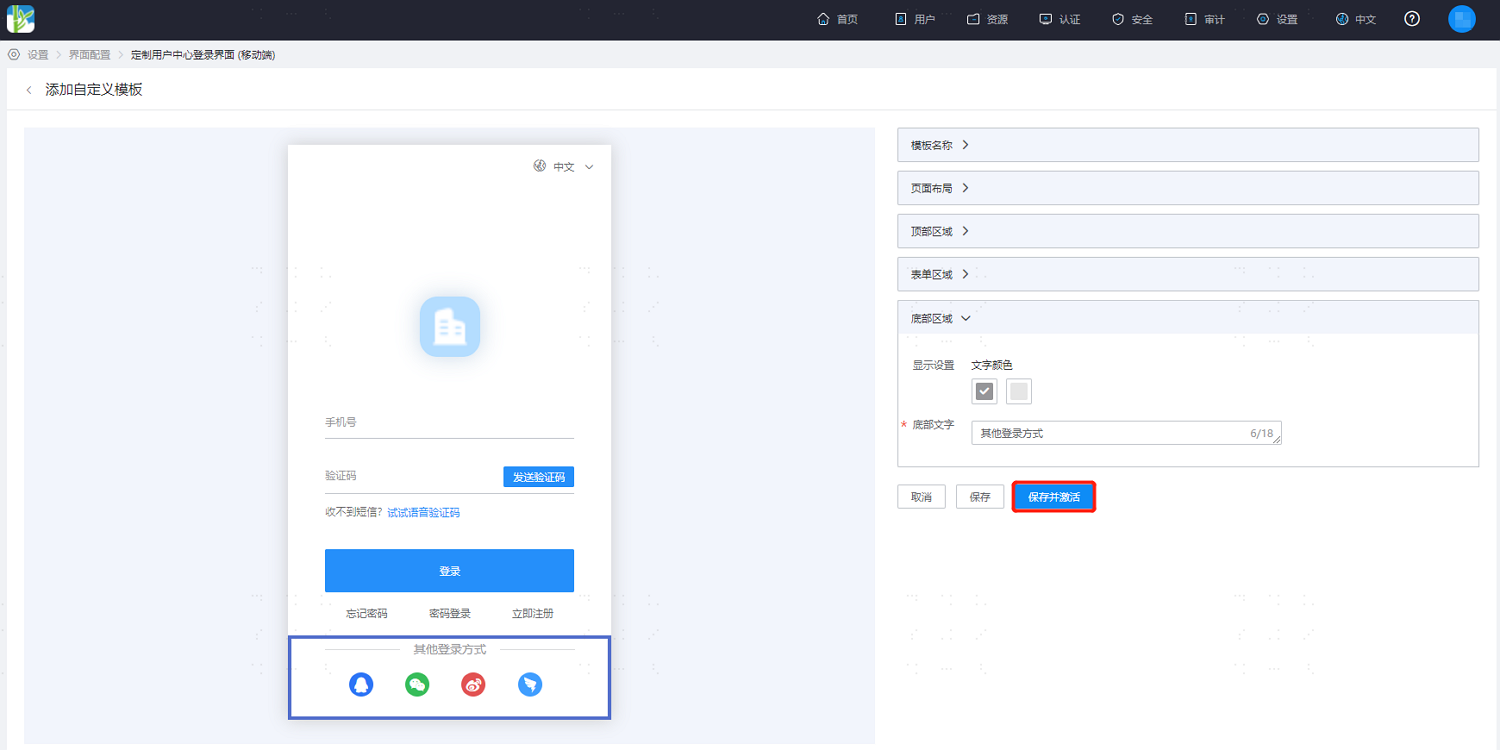This screenshot has width=1500, height=750.
Task: Click the app logo in the top-left corner
Action: click(x=21, y=18)
